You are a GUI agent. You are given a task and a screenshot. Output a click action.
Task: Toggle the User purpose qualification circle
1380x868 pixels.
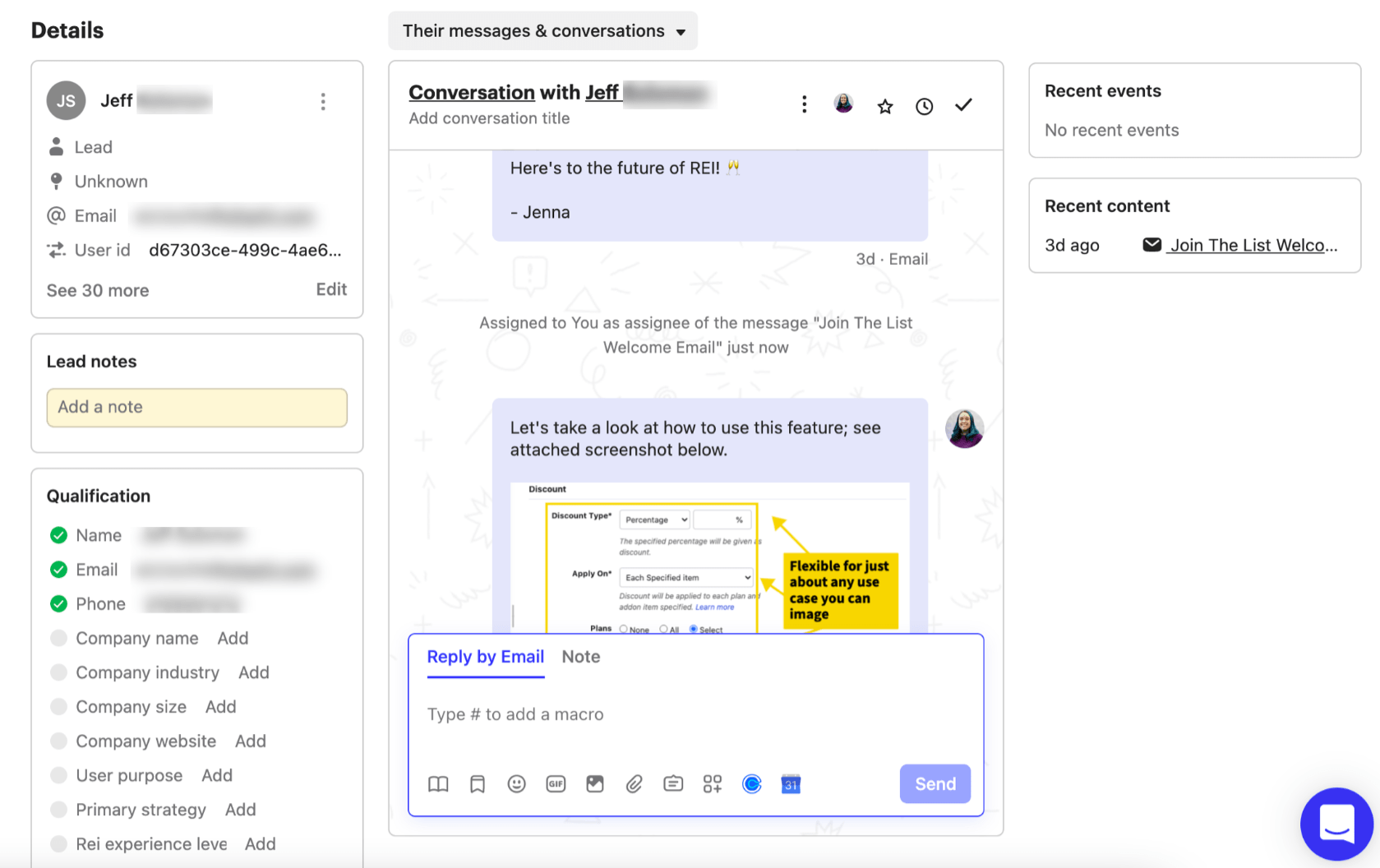point(58,775)
